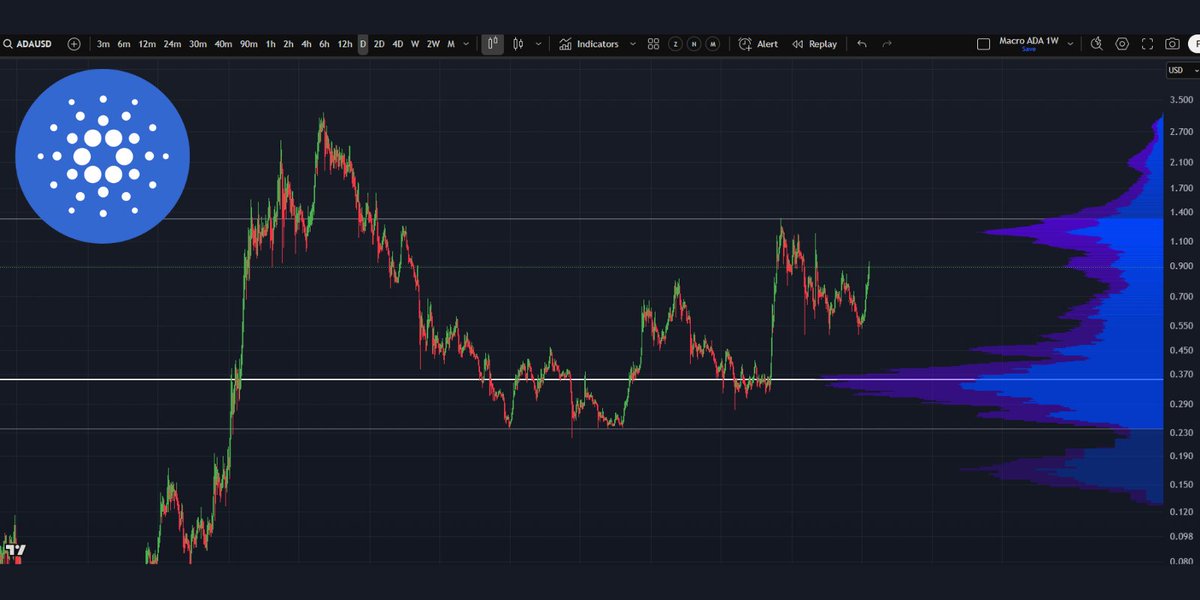Click the 3.500 price axis label
The image size is (1200, 600).
coord(1181,100)
